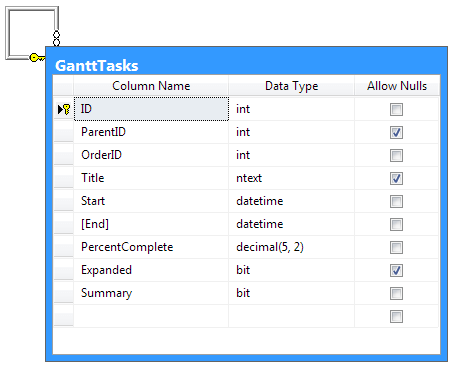Select the PercentComplete column name cell
The width and height of the screenshot is (452, 366).
coord(151,247)
